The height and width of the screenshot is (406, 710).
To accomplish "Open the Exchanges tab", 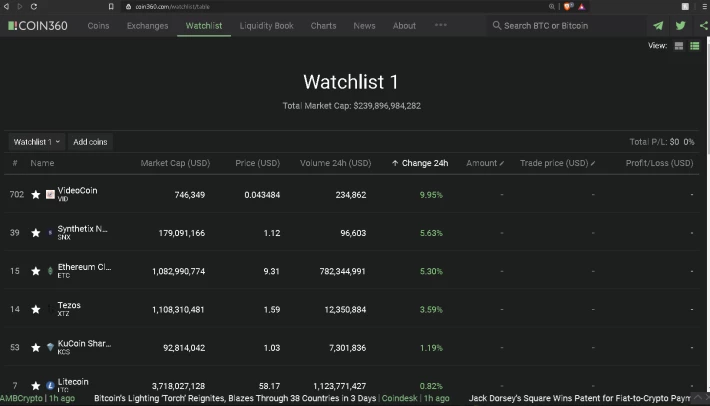I will tap(148, 26).
